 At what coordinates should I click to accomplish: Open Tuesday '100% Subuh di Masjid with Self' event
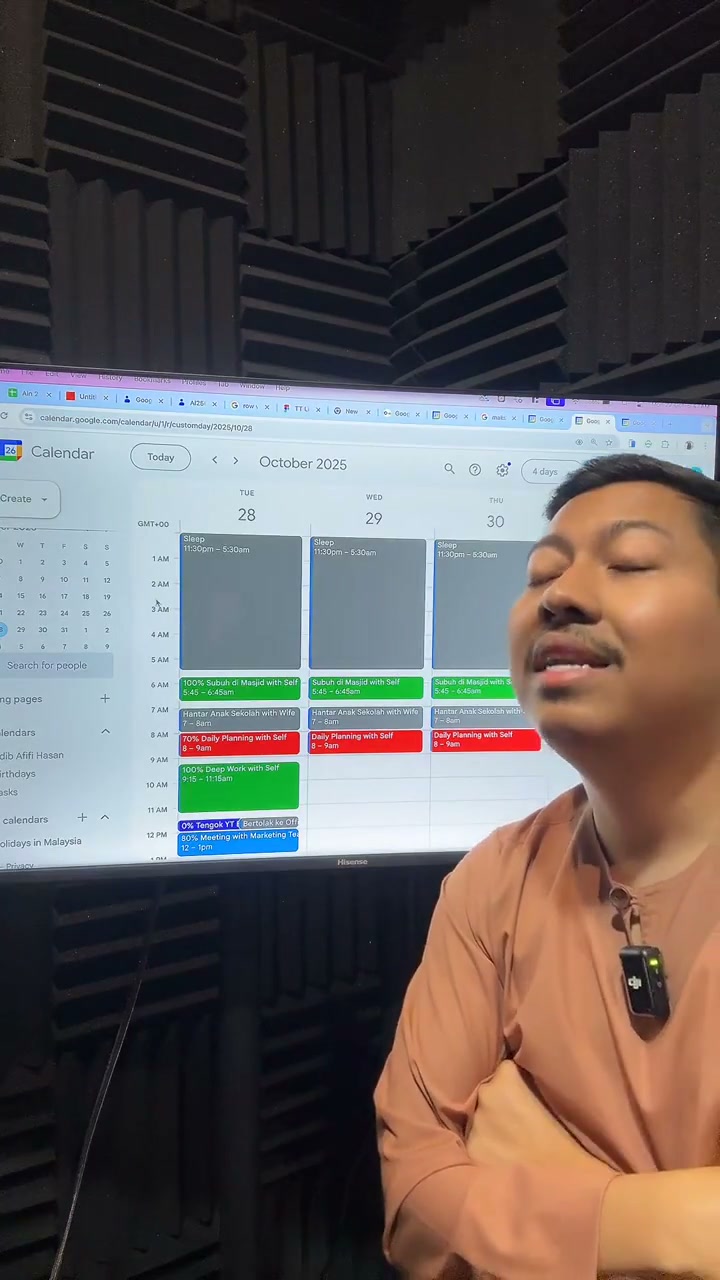[239, 687]
